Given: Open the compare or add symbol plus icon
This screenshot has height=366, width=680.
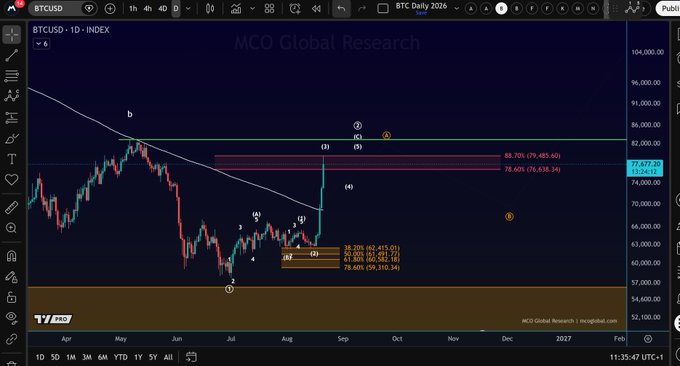Looking at the screenshot, I should pyautogui.click(x=110, y=9).
